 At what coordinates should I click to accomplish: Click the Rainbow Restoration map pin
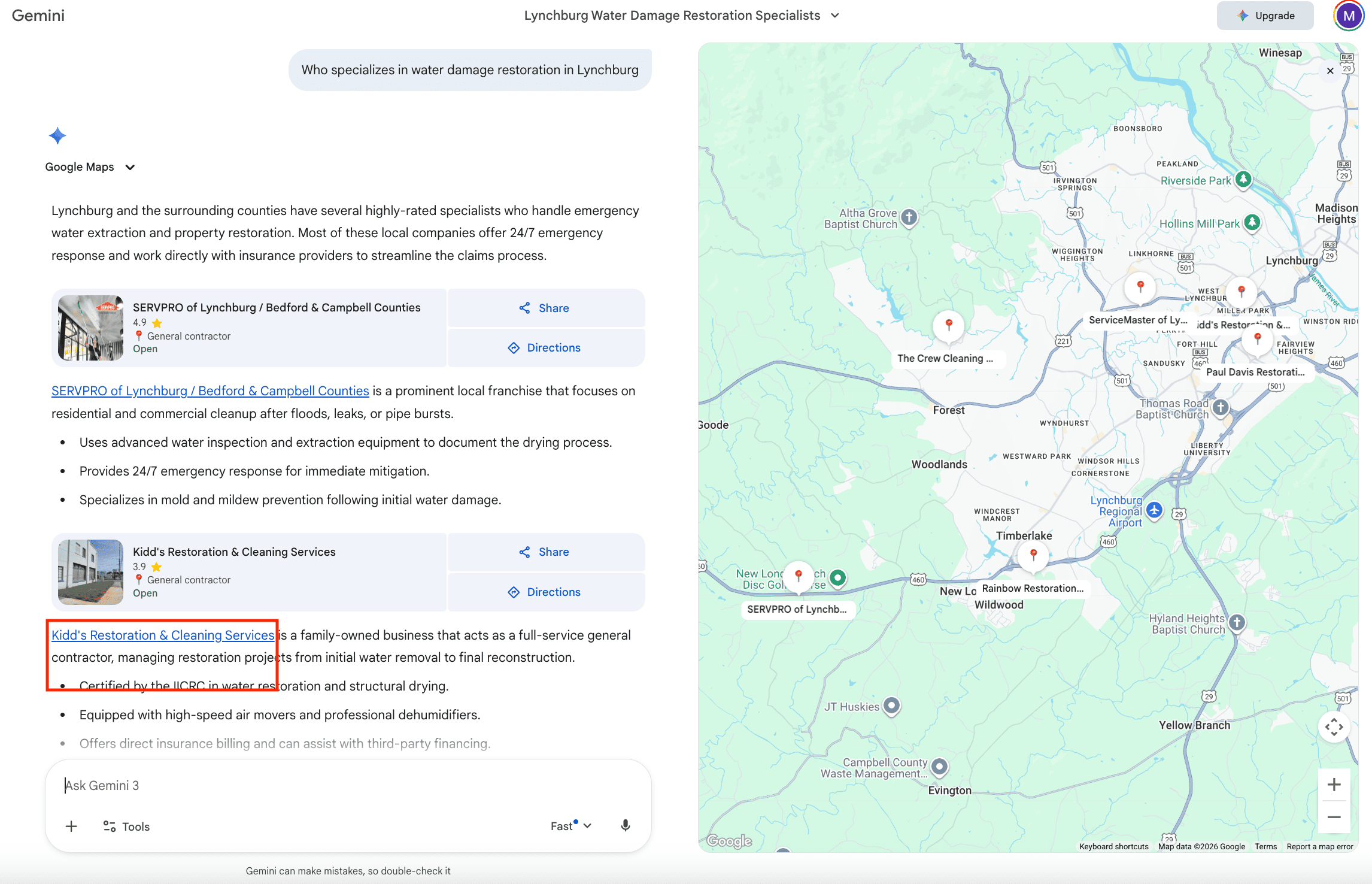click(x=1033, y=555)
